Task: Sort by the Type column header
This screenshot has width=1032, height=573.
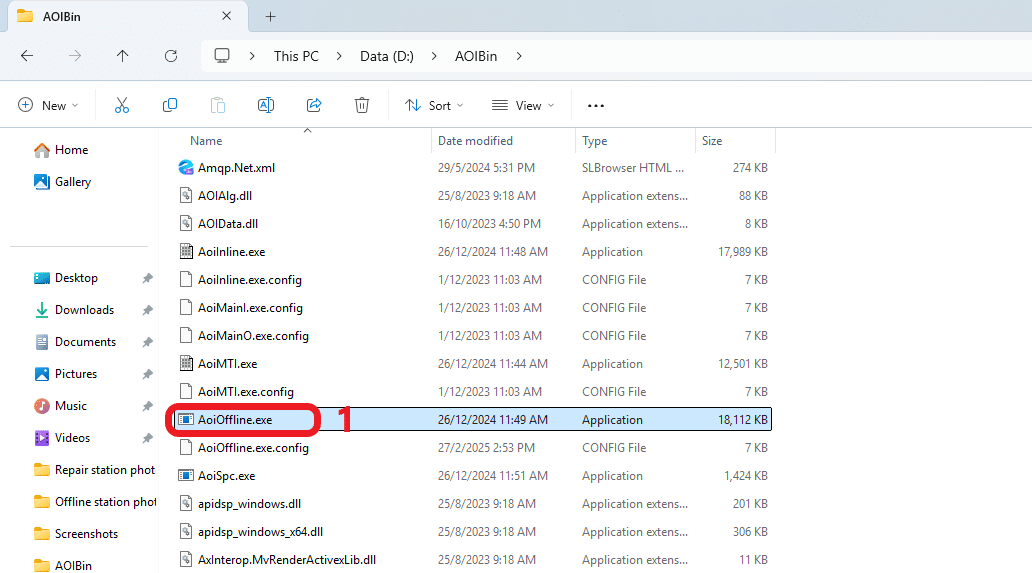Action: 594,141
